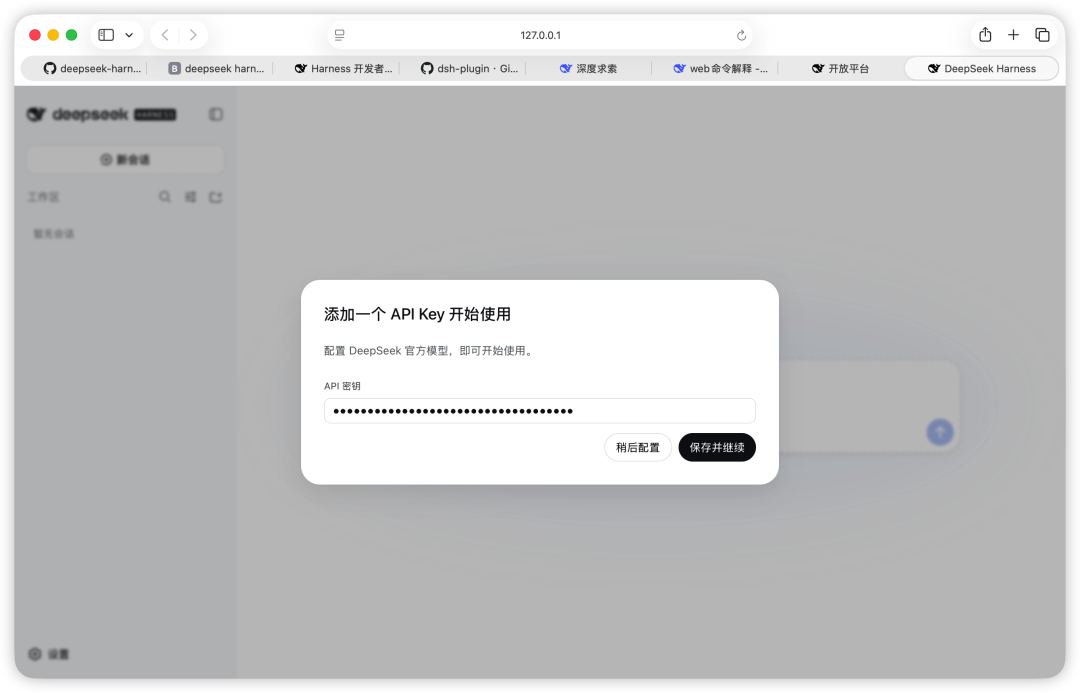Click the API 密钥 password input field

click(x=540, y=411)
